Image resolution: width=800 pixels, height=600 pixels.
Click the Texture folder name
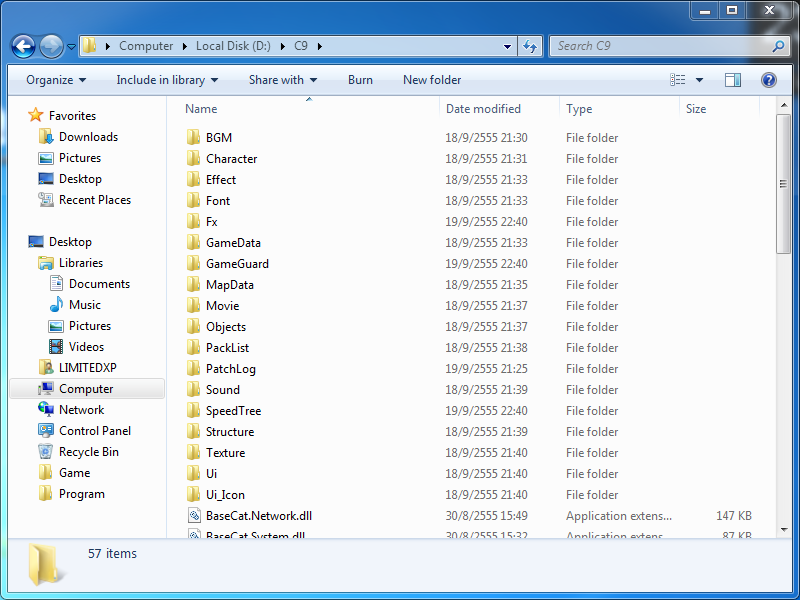pyautogui.click(x=226, y=453)
